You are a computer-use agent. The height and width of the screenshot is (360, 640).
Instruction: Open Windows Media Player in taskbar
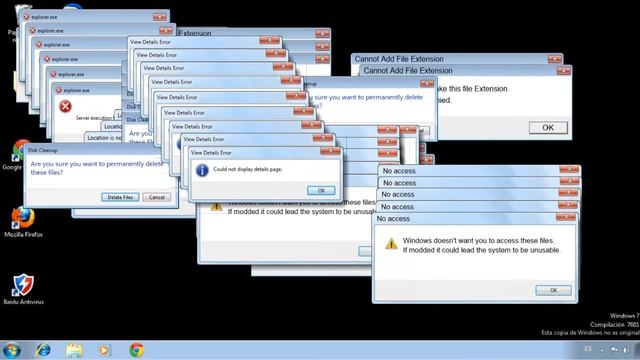(104, 350)
